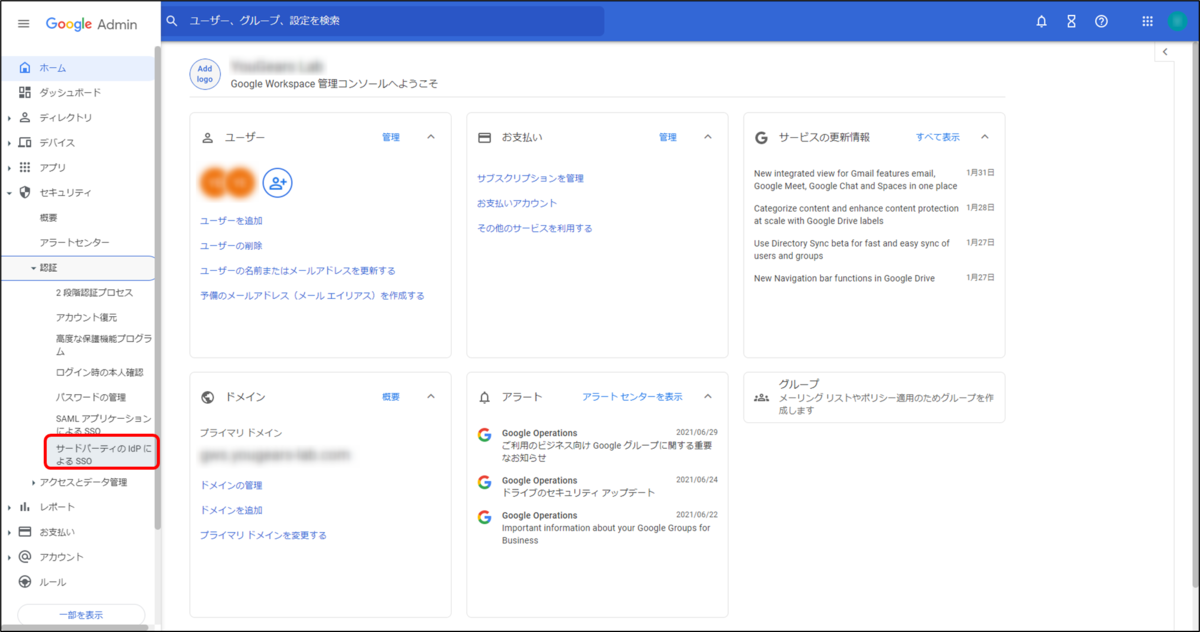
Task: Open tasks hourglass icon in top bar
Action: (1071, 21)
